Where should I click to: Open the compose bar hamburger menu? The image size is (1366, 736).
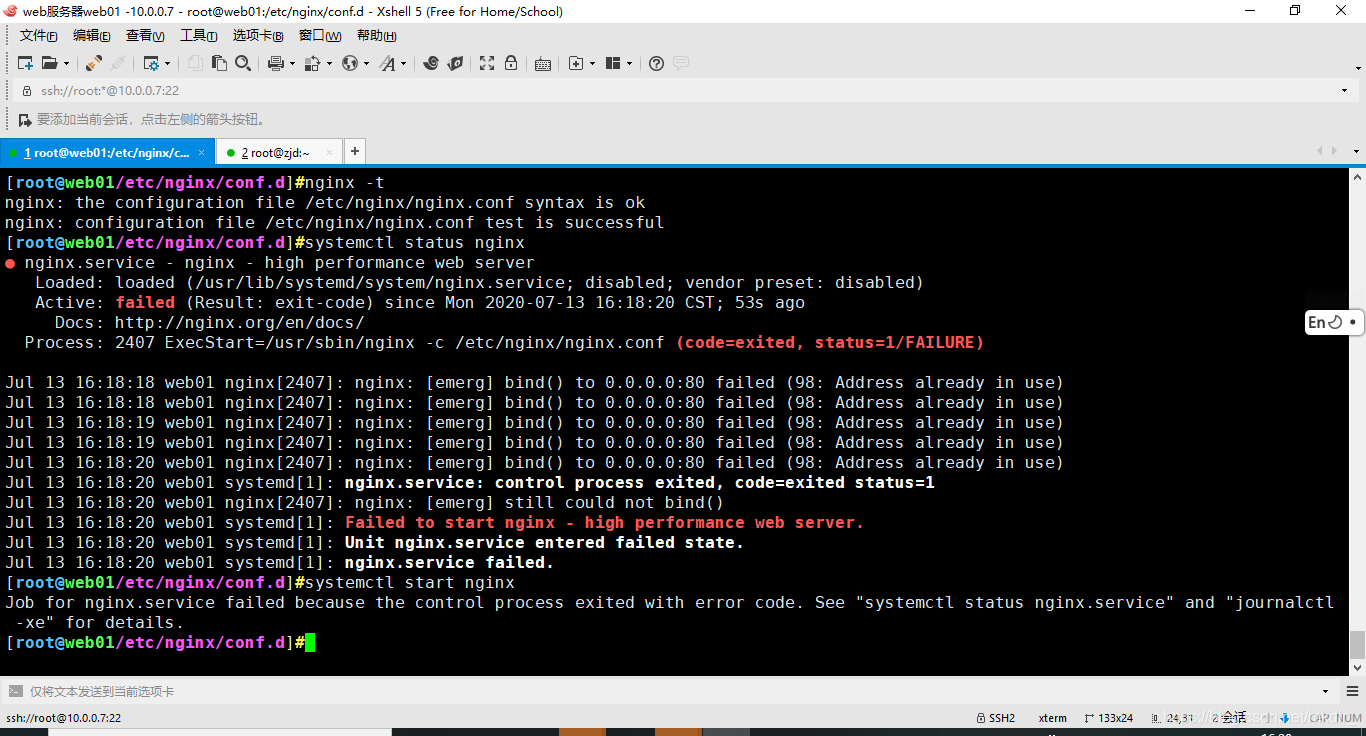pyautogui.click(x=1350, y=691)
